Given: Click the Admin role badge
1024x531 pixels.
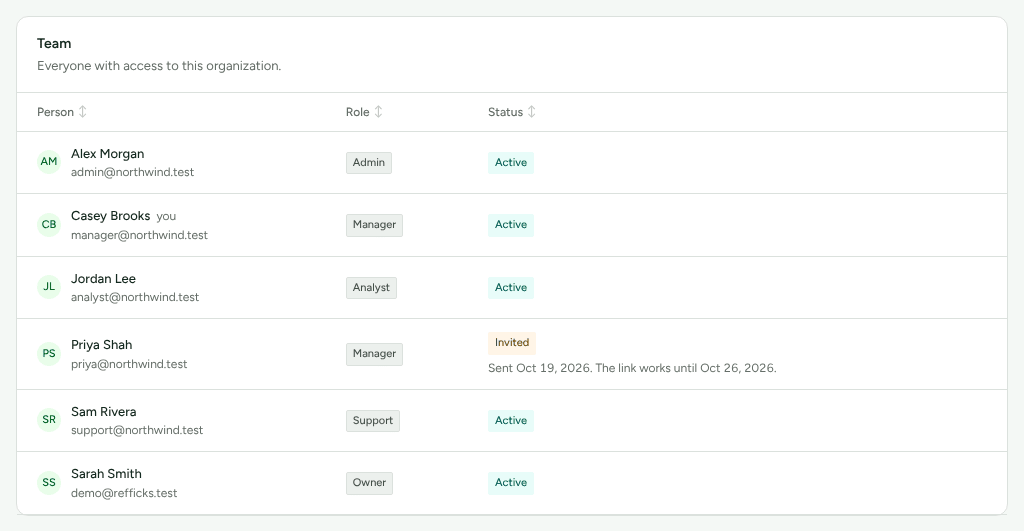Looking at the screenshot, I should 369,163.
